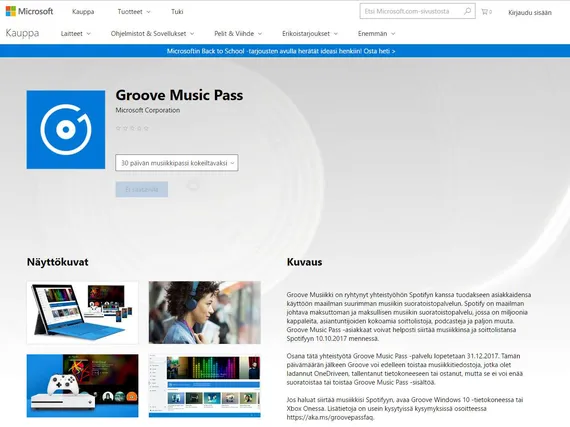Click Kirjaudu sisään link

(x=530, y=12)
